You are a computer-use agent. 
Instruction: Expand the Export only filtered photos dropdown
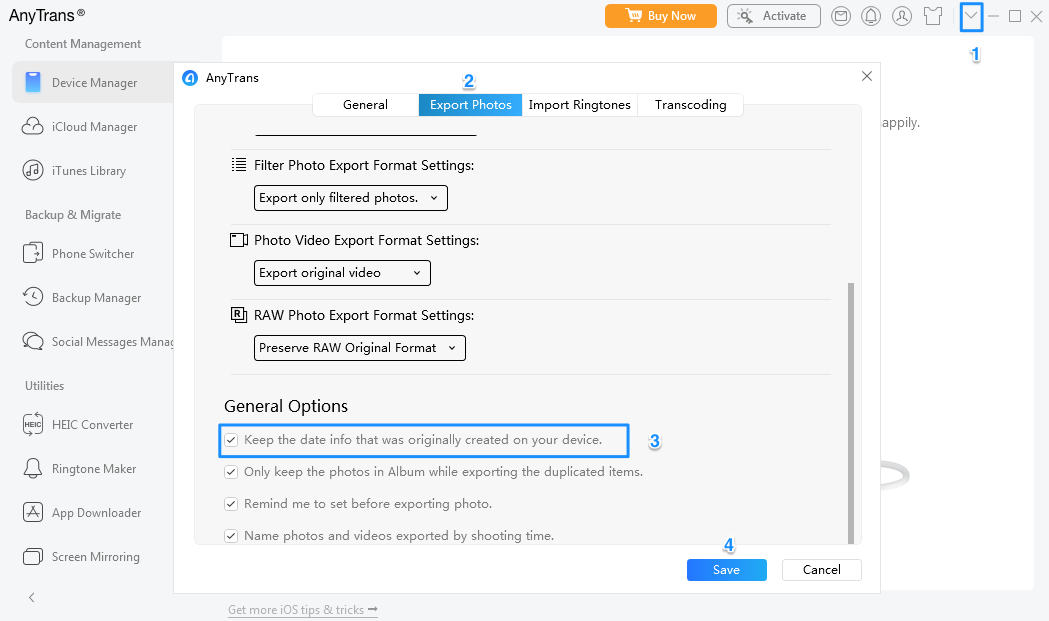point(351,198)
